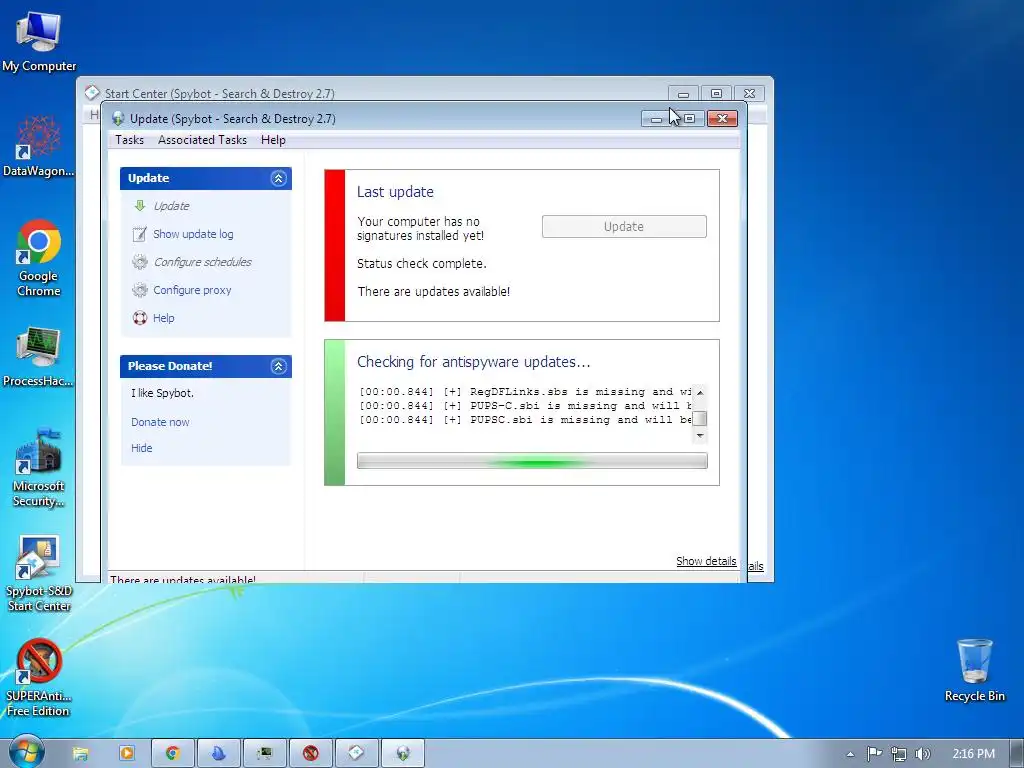Click the Start Center window title bar

pyautogui.click(x=372, y=93)
